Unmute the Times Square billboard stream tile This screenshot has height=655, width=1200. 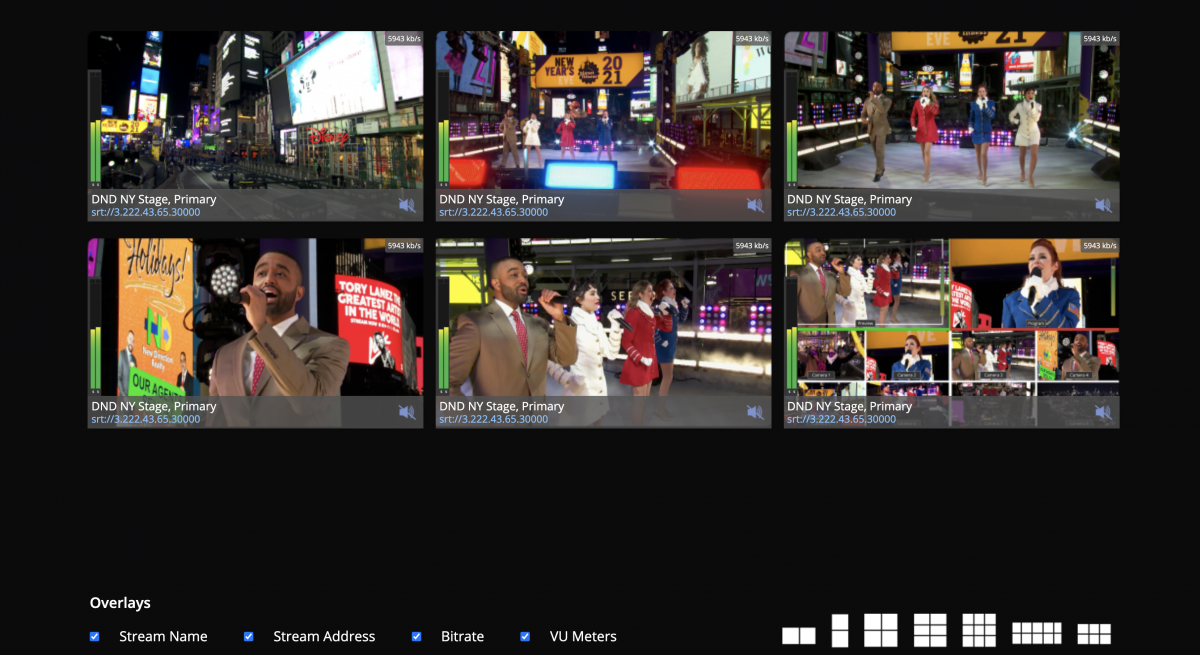407,205
